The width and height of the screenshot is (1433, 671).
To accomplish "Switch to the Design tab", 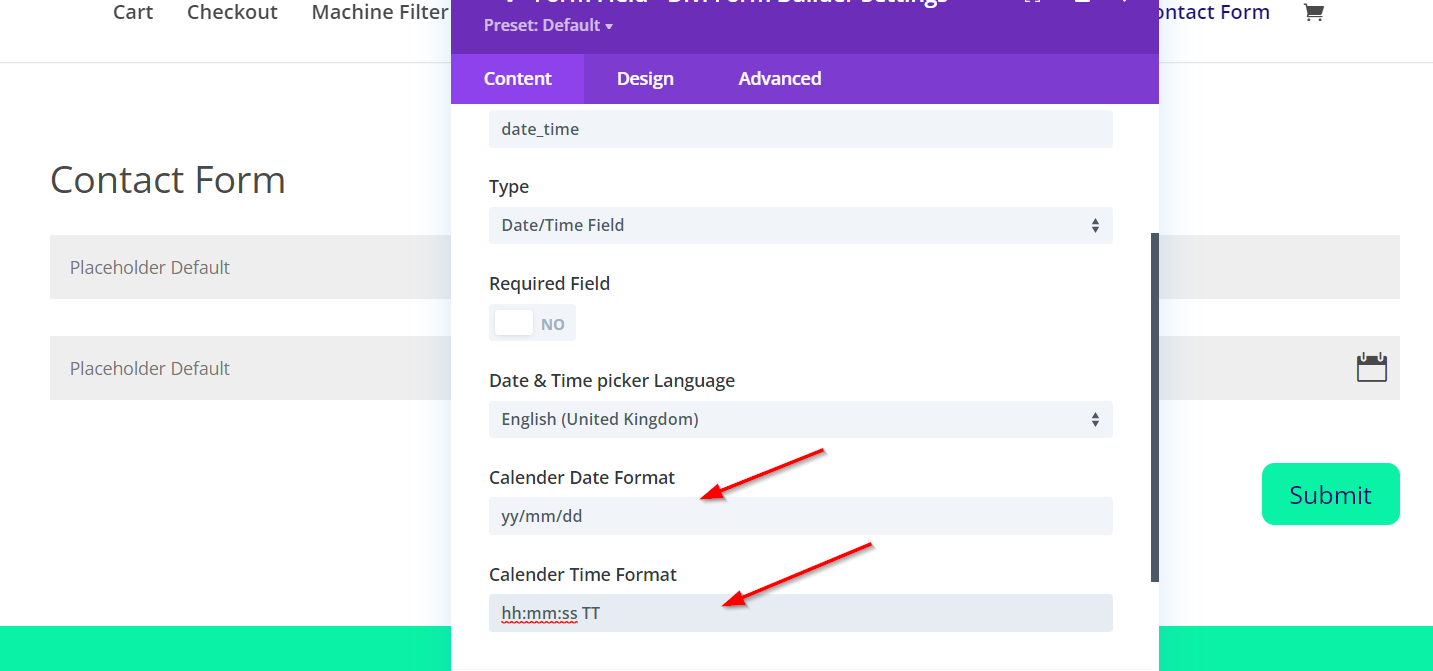I will click(644, 78).
